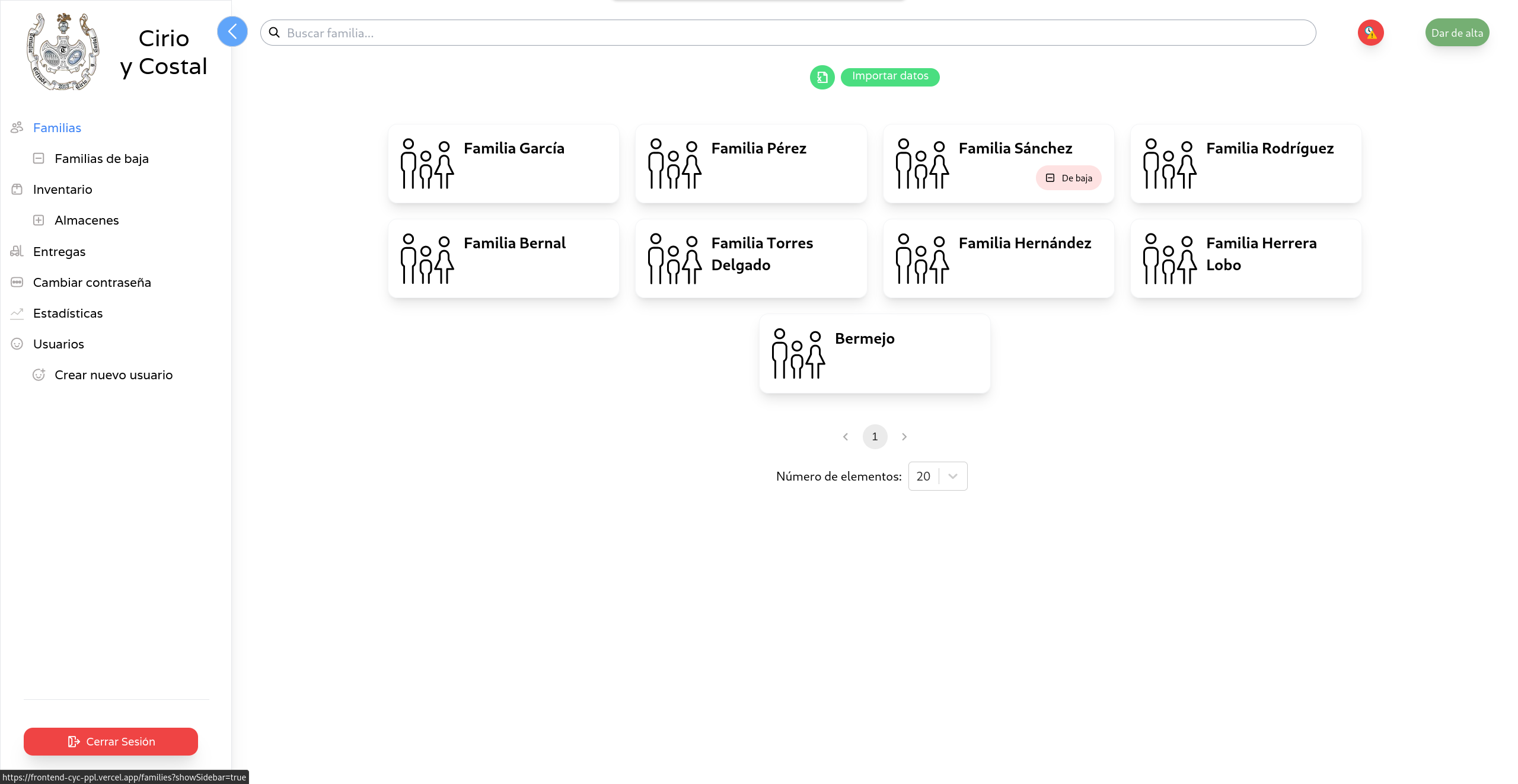Click the Familia García family icon
This screenshot has width=1518, height=784.
click(x=427, y=164)
